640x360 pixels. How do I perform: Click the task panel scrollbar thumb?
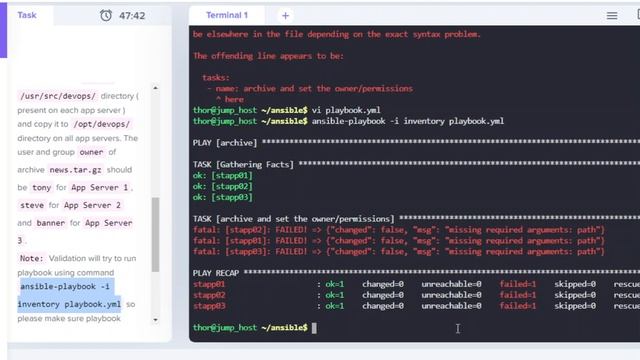click(x=156, y=234)
